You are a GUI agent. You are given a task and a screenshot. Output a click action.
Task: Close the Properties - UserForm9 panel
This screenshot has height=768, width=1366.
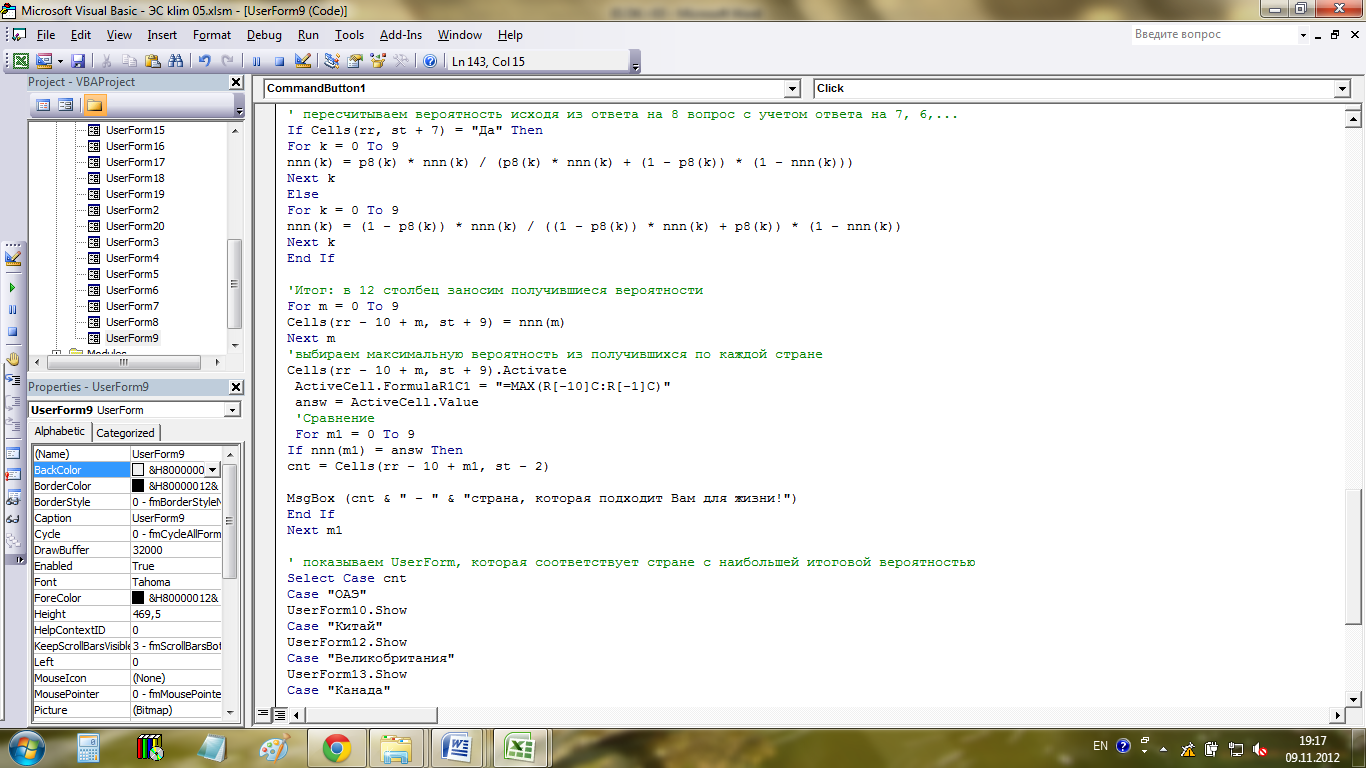(x=236, y=387)
